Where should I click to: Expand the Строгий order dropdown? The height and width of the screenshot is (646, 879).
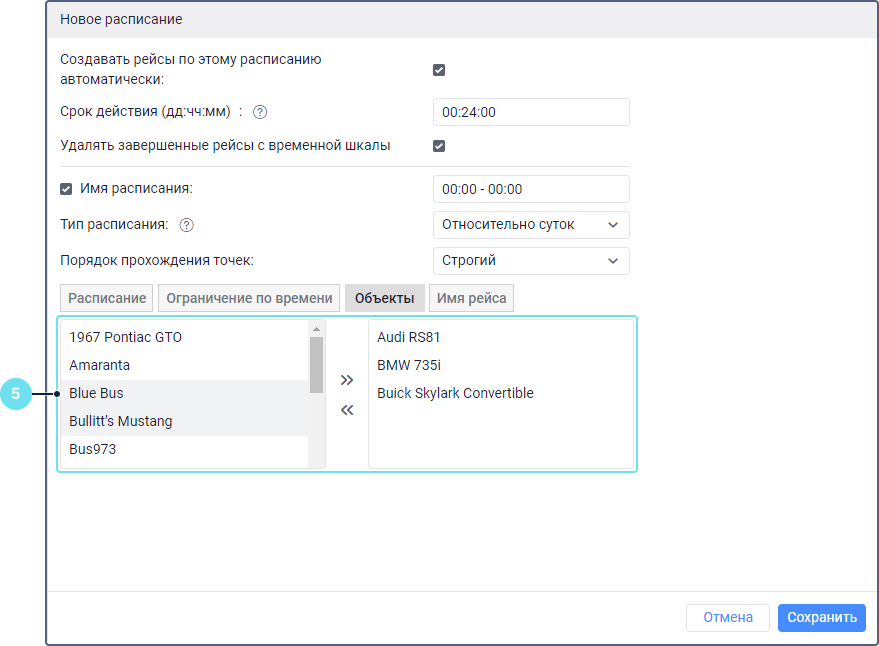[x=531, y=261]
